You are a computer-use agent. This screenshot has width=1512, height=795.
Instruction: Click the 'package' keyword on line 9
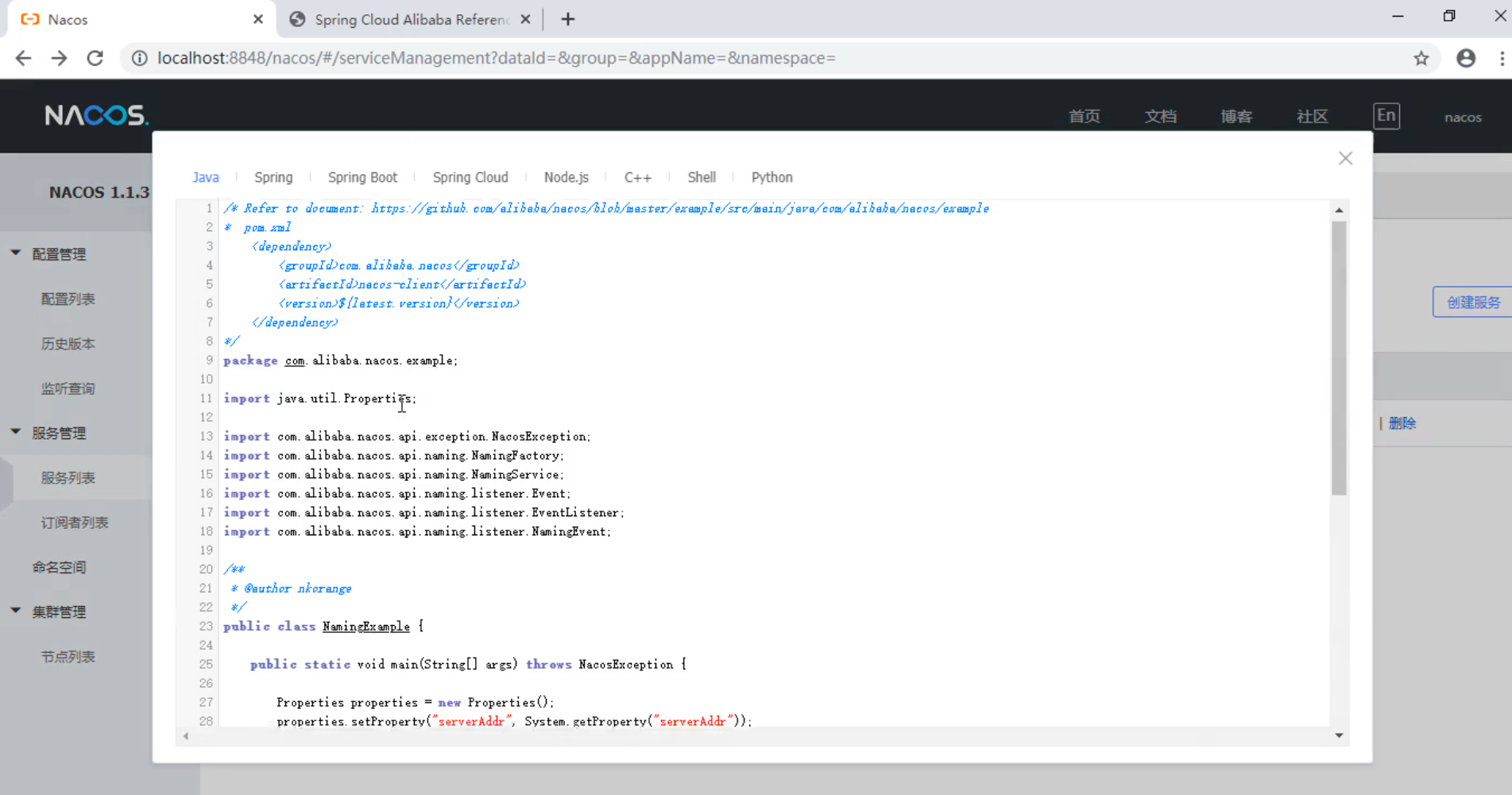(x=250, y=361)
